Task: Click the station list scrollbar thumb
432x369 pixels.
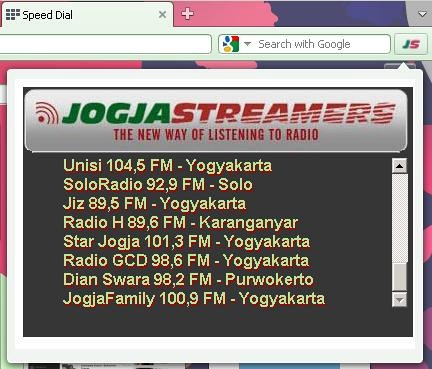Action: click(x=400, y=277)
